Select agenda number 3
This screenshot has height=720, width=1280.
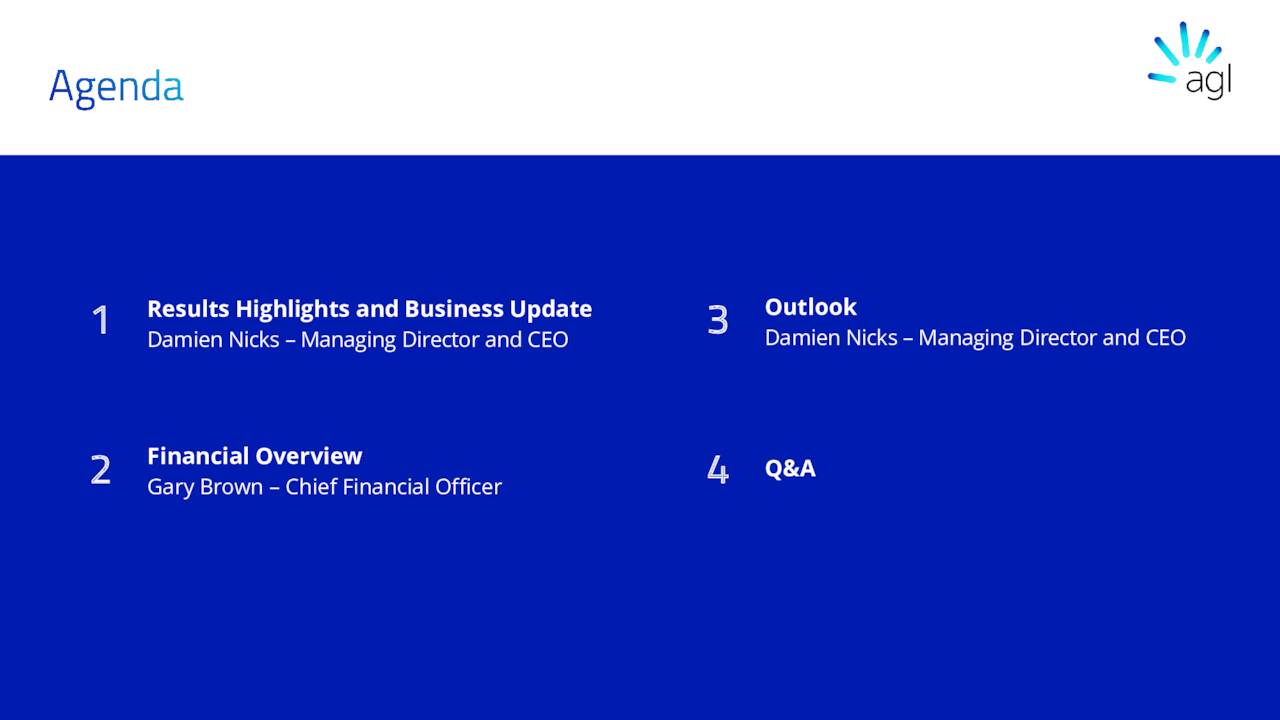click(717, 320)
